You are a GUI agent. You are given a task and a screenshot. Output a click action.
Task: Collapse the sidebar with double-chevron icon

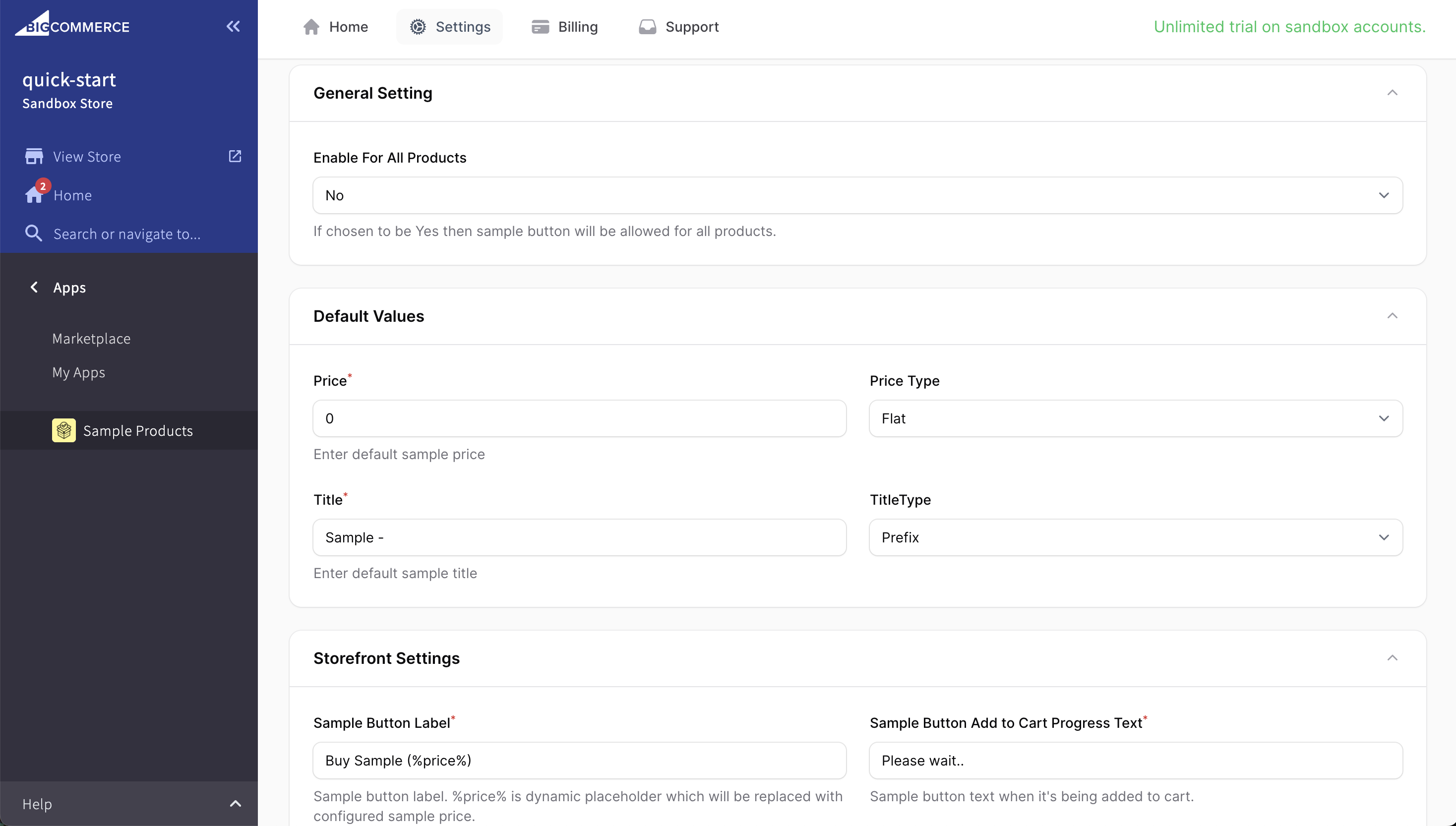(233, 26)
